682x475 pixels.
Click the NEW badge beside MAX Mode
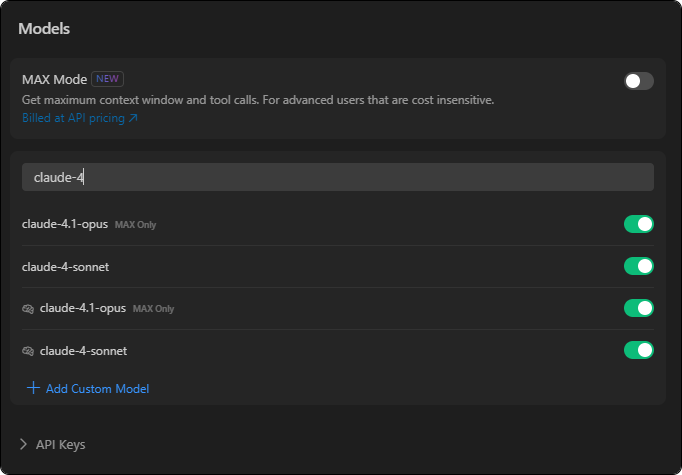(x=107, y=79)
